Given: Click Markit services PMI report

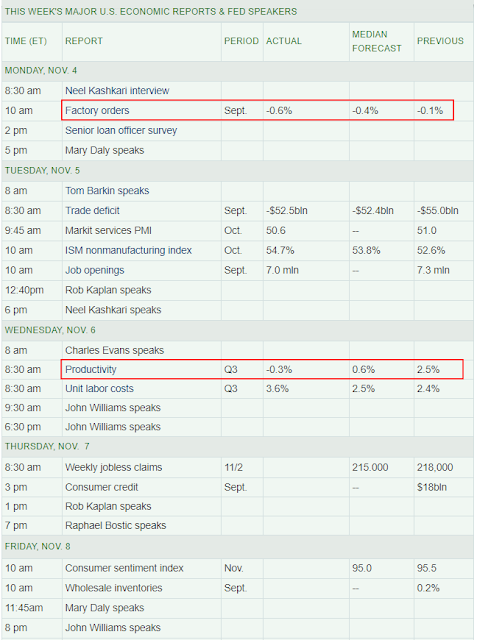Looking at the screenshot, I should pyautogui.click(x=109, y=231).
